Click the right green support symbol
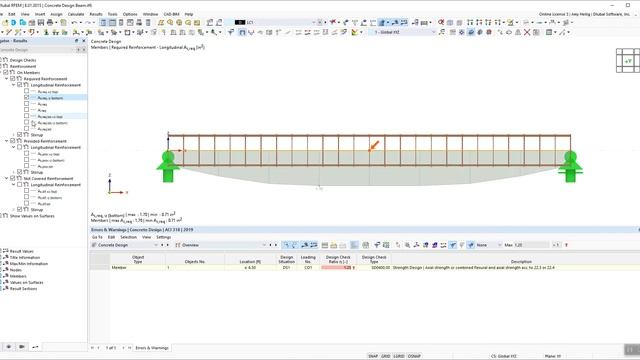640x360 pixels. [571, 166]
